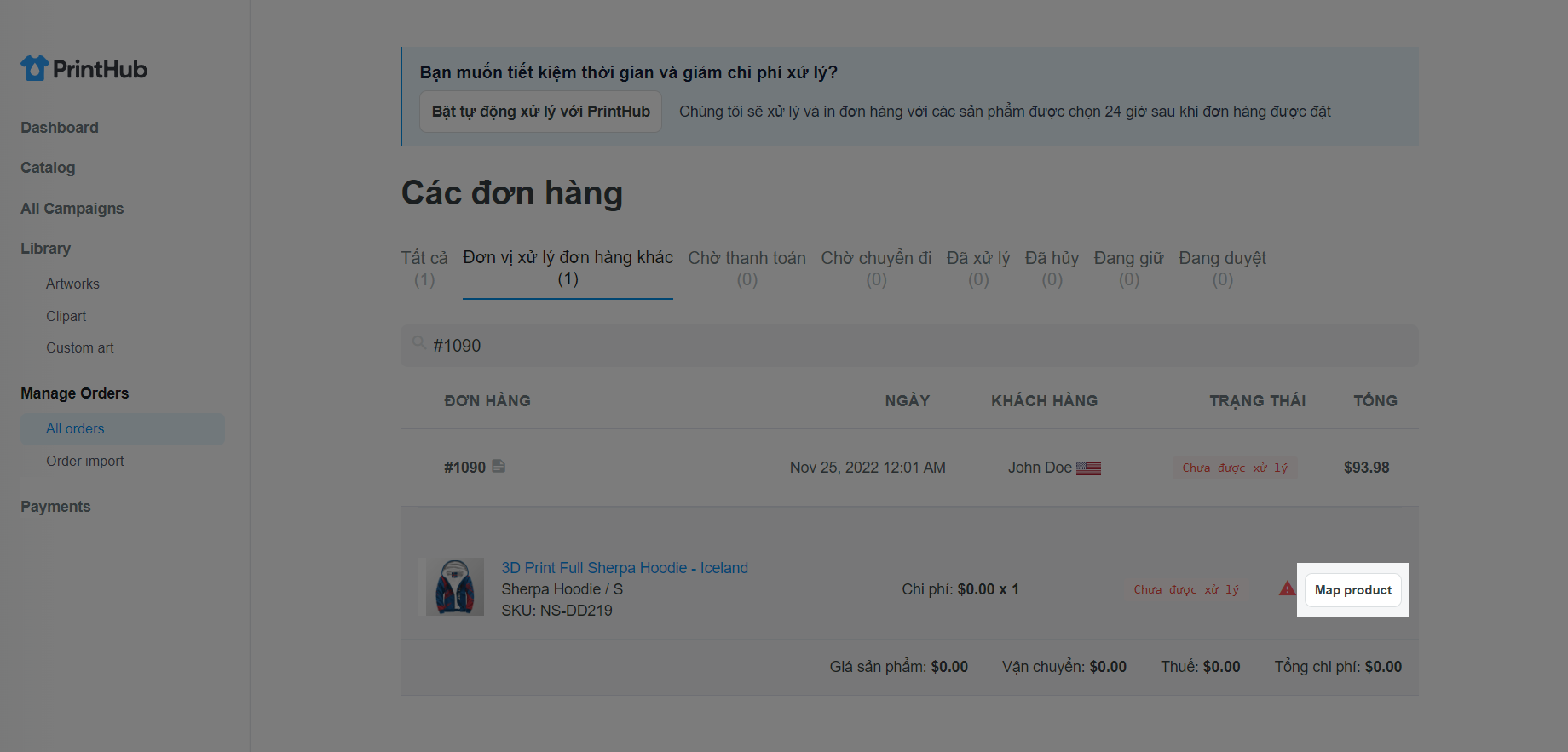1568x752 pixels.
Task: Click the TỔNG column header
Action: click(x=1375, y=401)
